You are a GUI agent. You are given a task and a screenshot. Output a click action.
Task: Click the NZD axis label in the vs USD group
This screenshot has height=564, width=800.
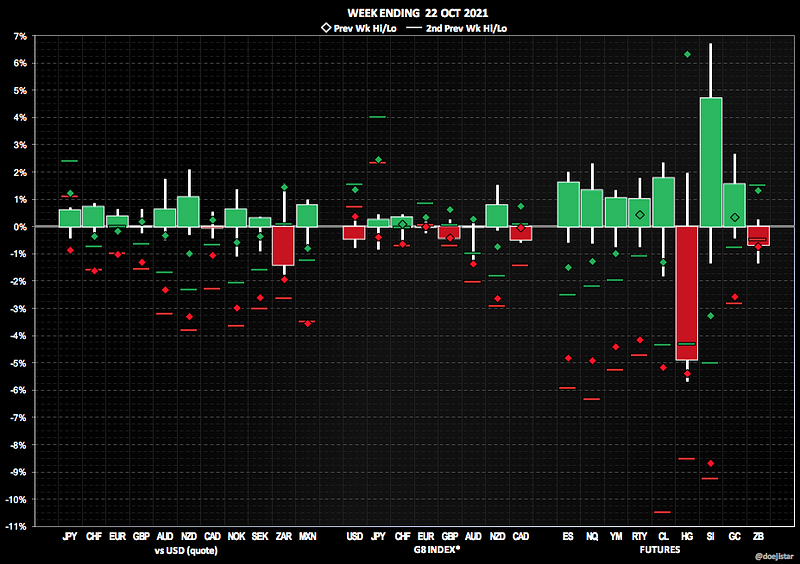pos(189,536)
